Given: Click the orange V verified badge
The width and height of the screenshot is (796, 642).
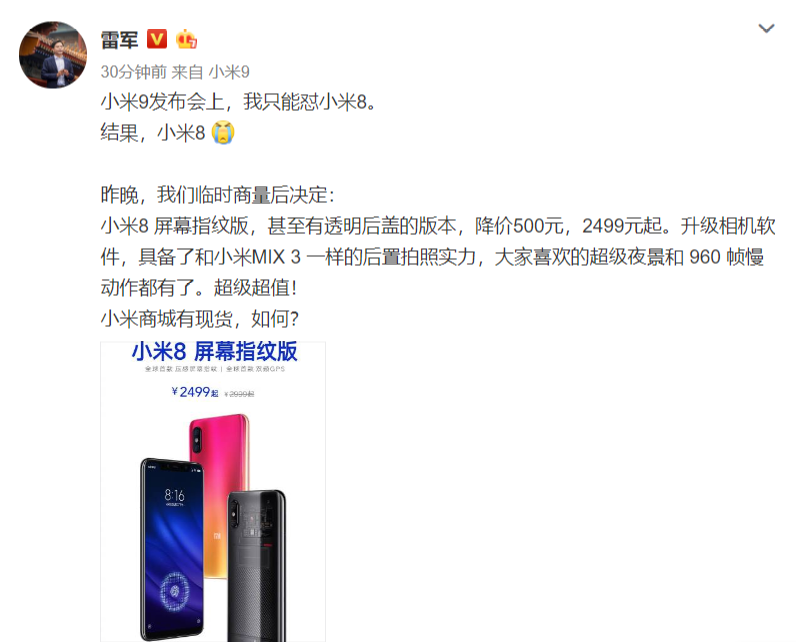Looking at the screenshot, I should 157,39.
